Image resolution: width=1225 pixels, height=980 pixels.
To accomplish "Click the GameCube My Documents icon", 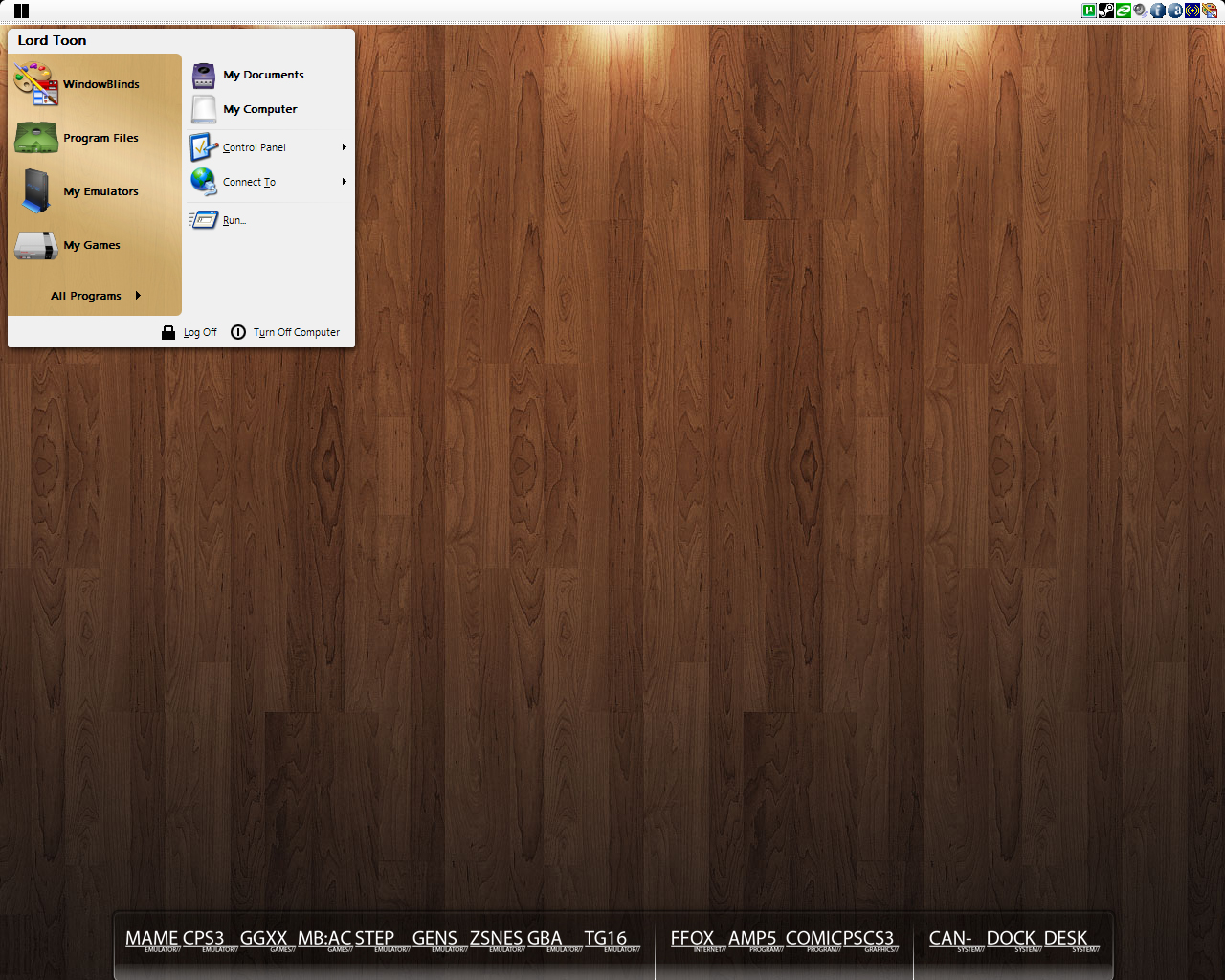I will [x=204, y=75].
